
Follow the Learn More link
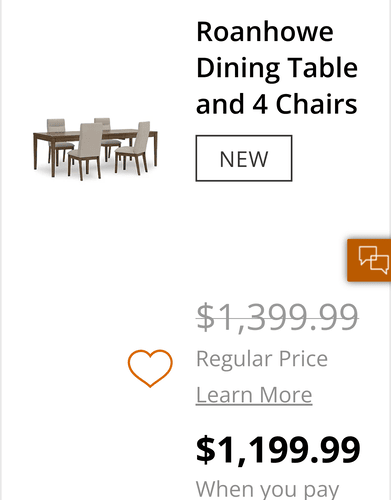pyautogui.click(x=254, y=395)
